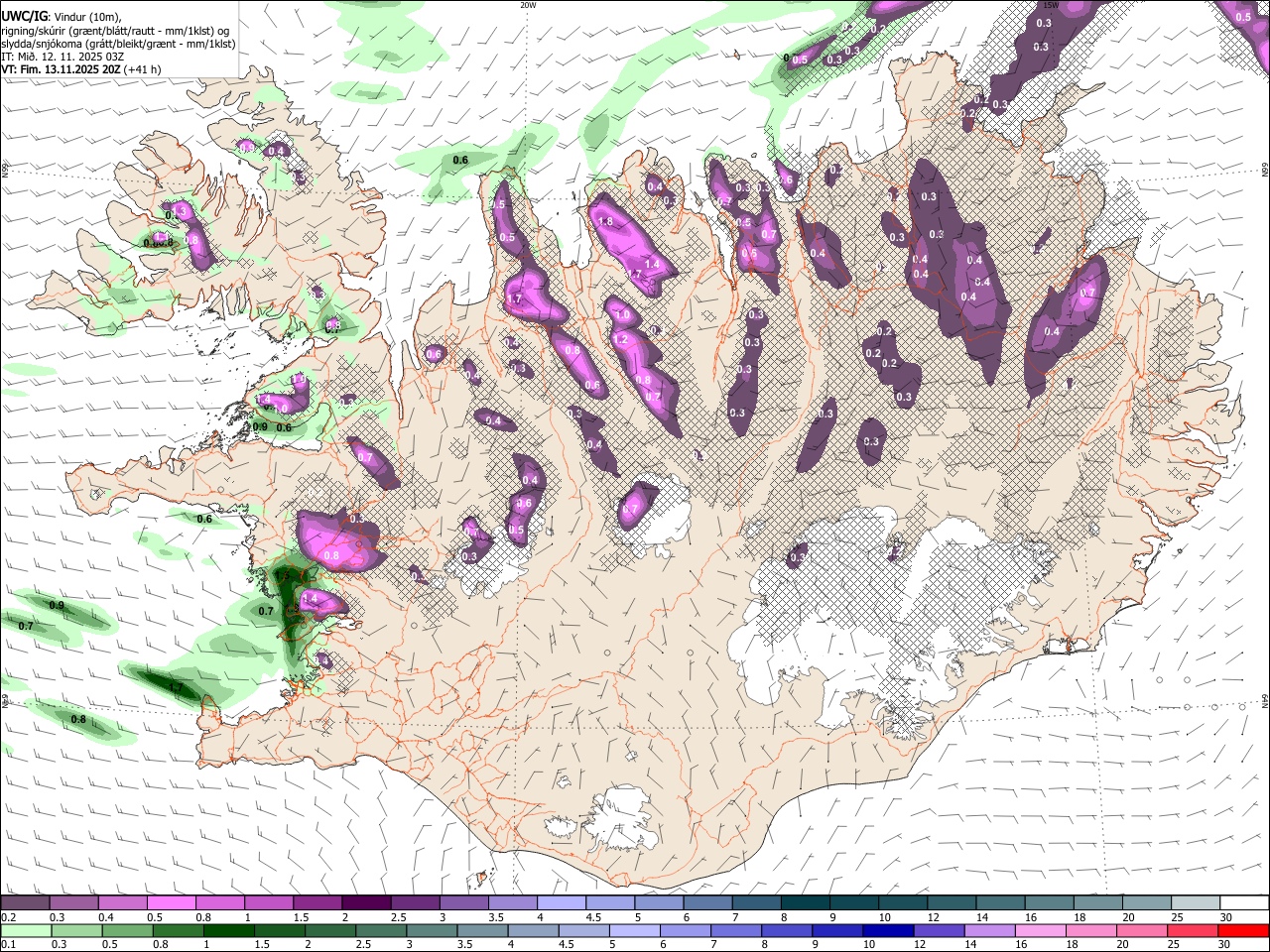Pick the deep blue 10 swatch in rain legend
1270x952 pixels.
(889, 931)
